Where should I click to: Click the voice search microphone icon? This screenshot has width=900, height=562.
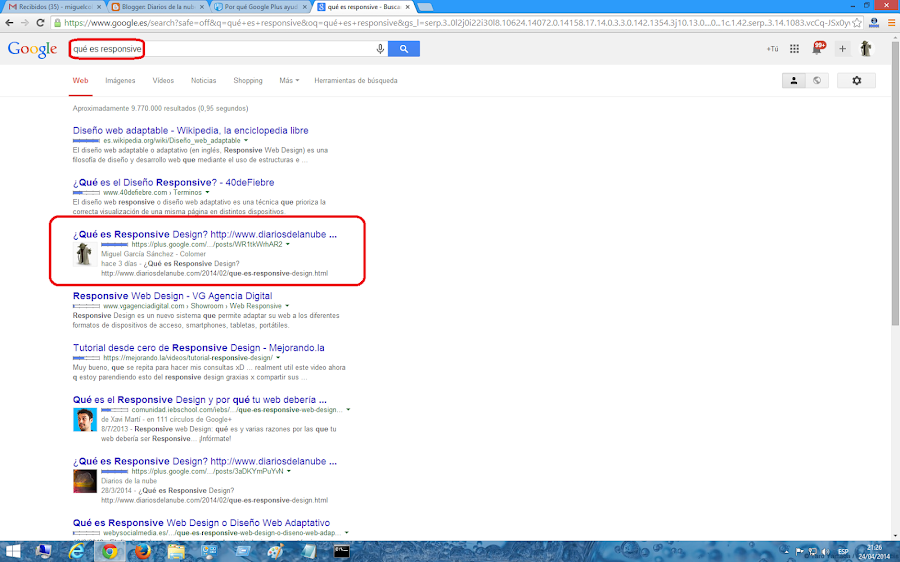click(380, 49)
